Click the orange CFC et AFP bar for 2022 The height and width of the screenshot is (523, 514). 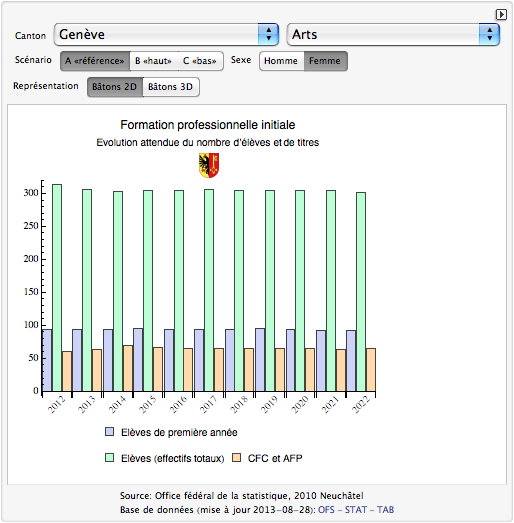(371, 370)
